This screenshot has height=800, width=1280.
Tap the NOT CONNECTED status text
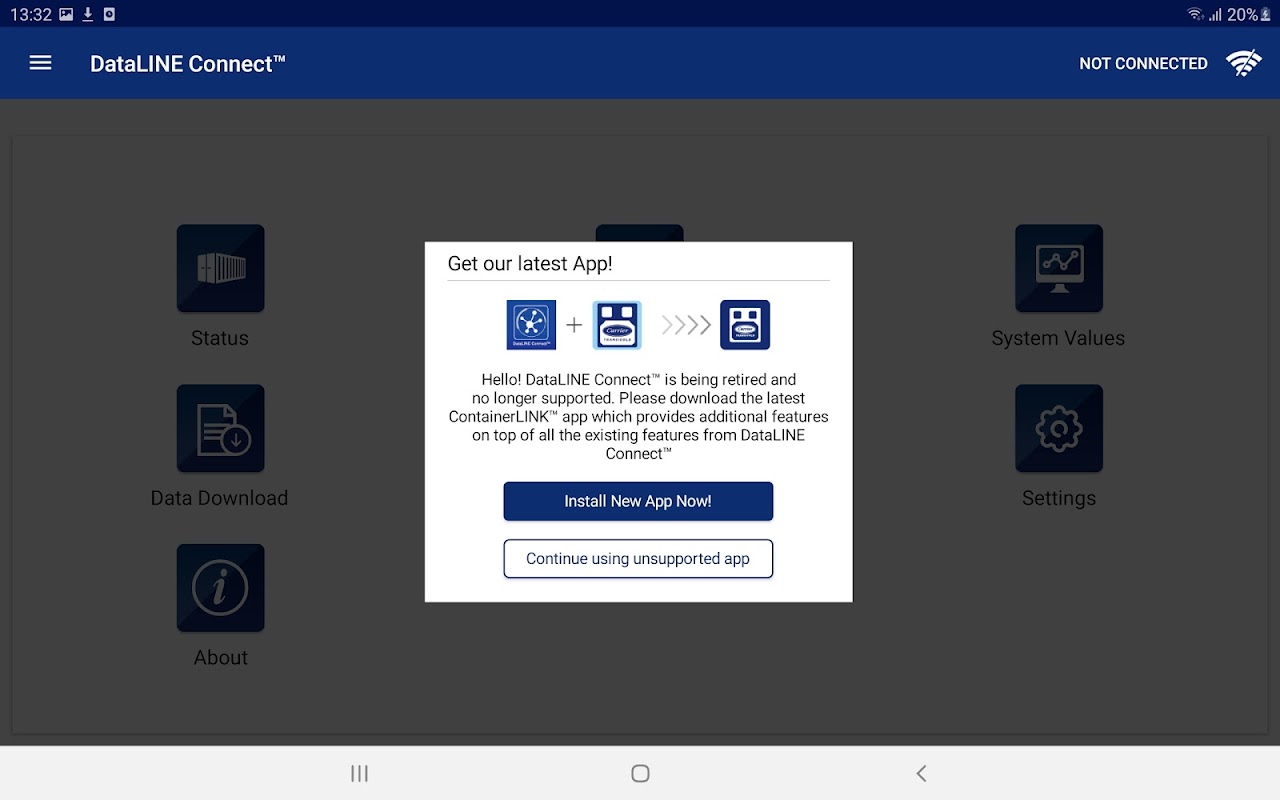click(x=1143, y=63)
